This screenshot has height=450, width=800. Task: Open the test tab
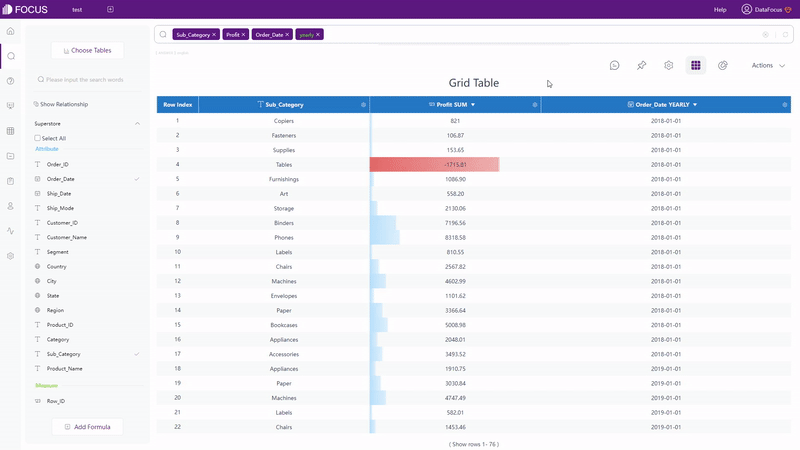[x=77, y=10]
